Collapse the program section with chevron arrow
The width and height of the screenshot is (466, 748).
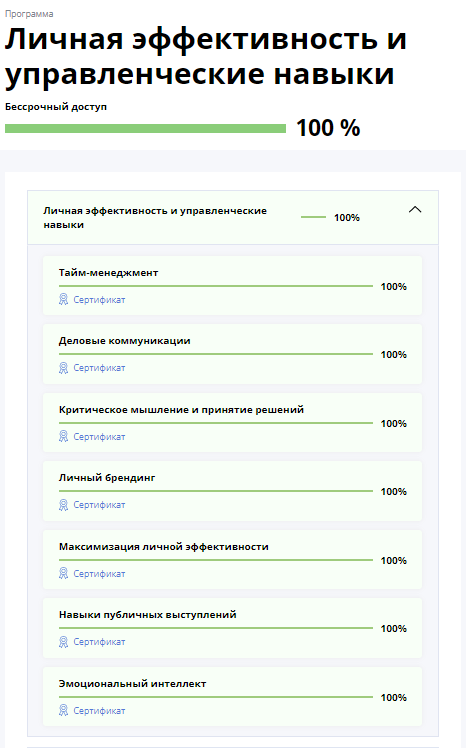point(415,209)
